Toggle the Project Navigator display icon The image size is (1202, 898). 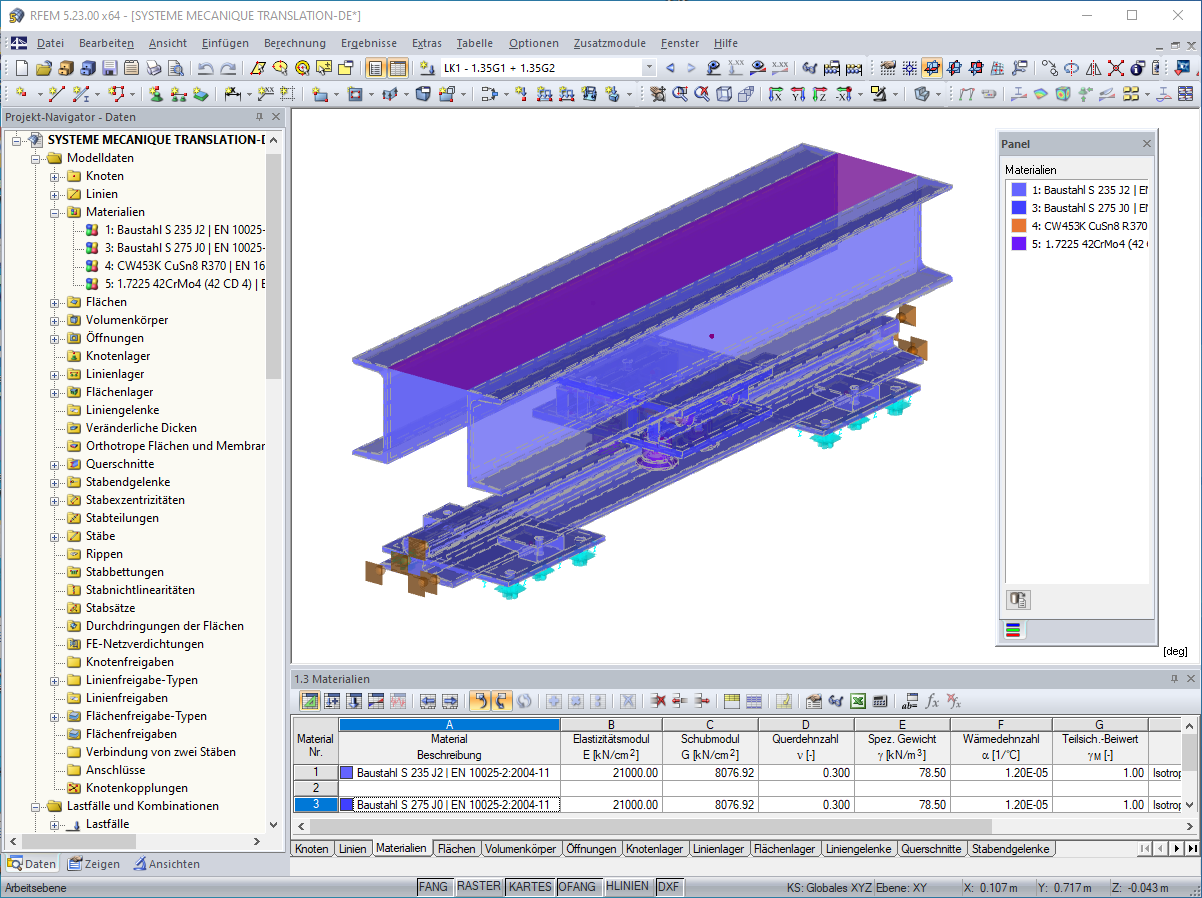pos(376,68)
